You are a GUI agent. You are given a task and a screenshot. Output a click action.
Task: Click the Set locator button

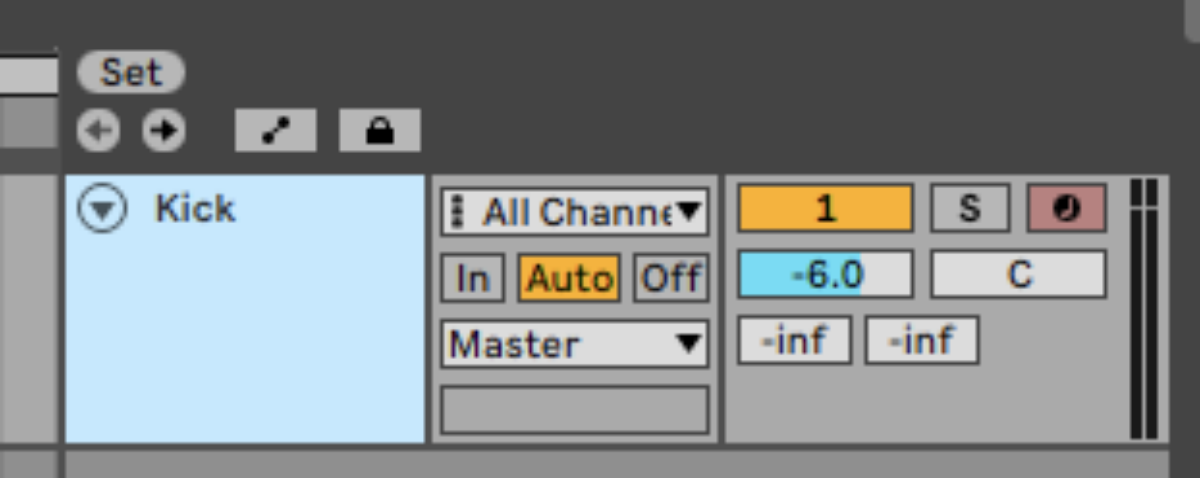[x=131, y=72]
